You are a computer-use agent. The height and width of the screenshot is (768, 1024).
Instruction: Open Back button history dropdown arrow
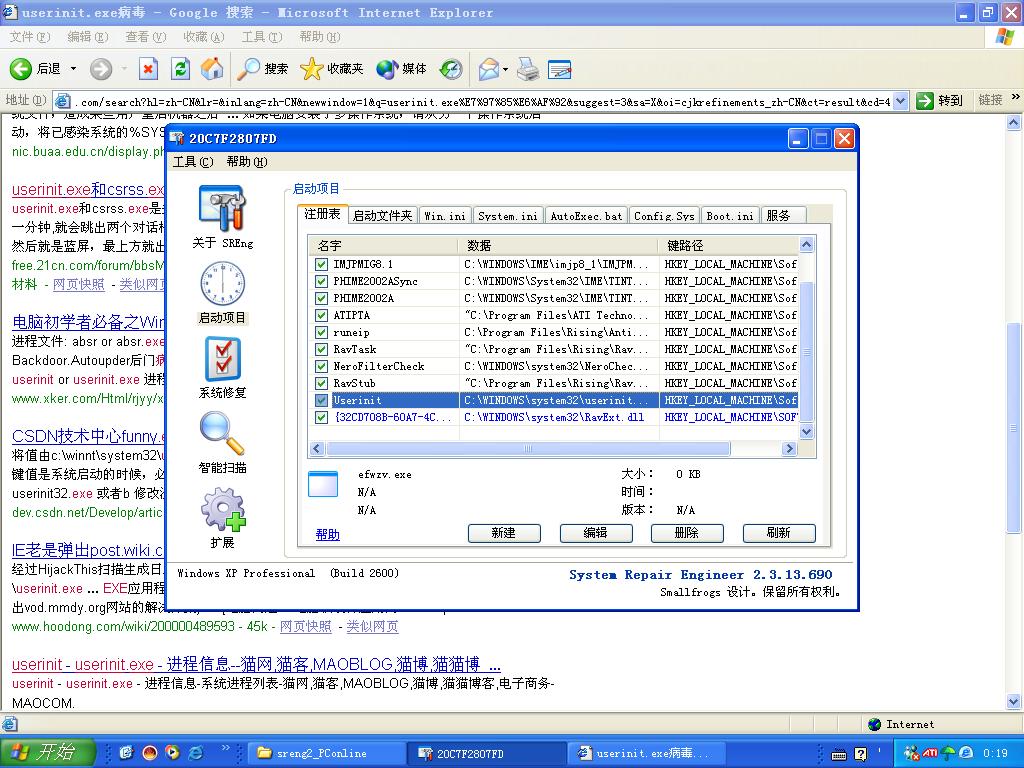pyautogui.click(x=73, y=69)
